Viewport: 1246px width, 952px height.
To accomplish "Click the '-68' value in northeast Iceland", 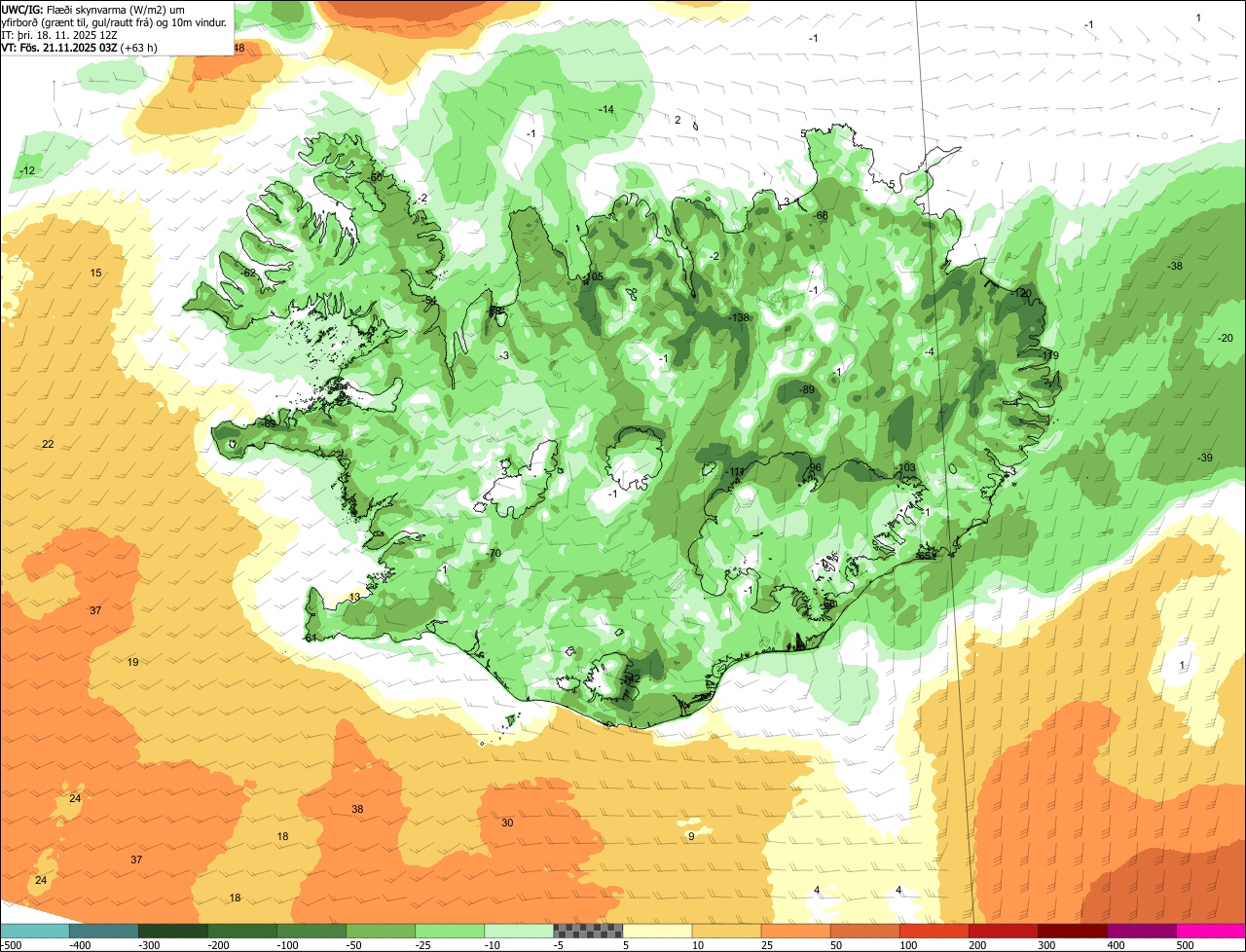I will coord(820,215).
